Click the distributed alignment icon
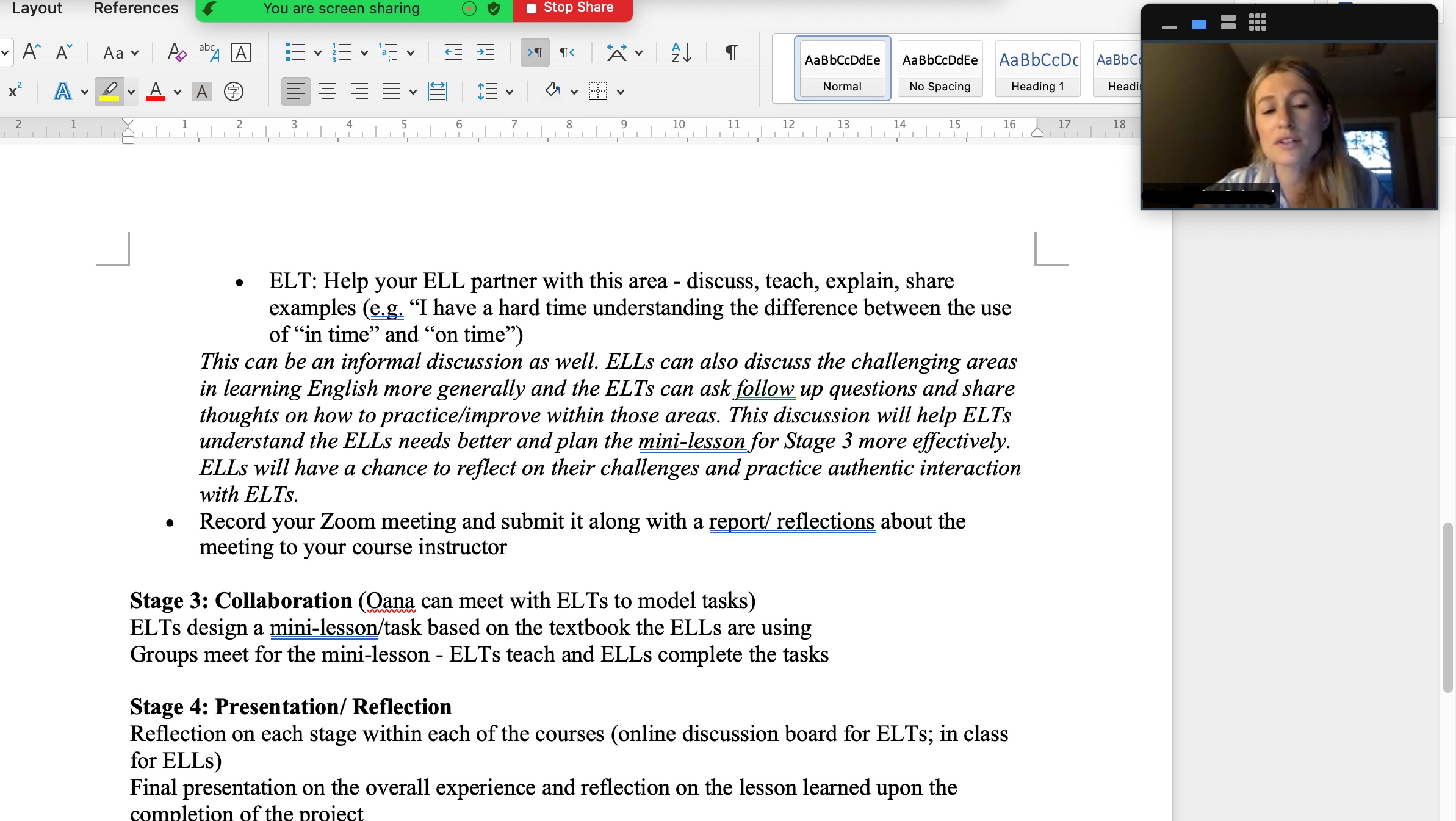 (438, 92)
